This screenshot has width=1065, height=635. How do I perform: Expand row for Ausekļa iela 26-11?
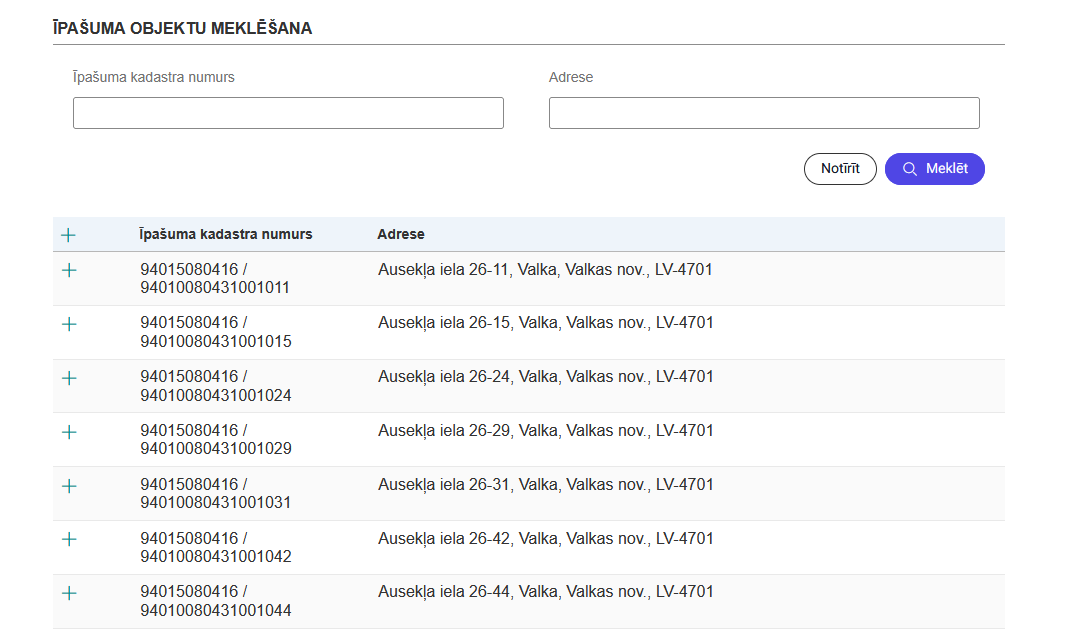[x=69, y=270]
